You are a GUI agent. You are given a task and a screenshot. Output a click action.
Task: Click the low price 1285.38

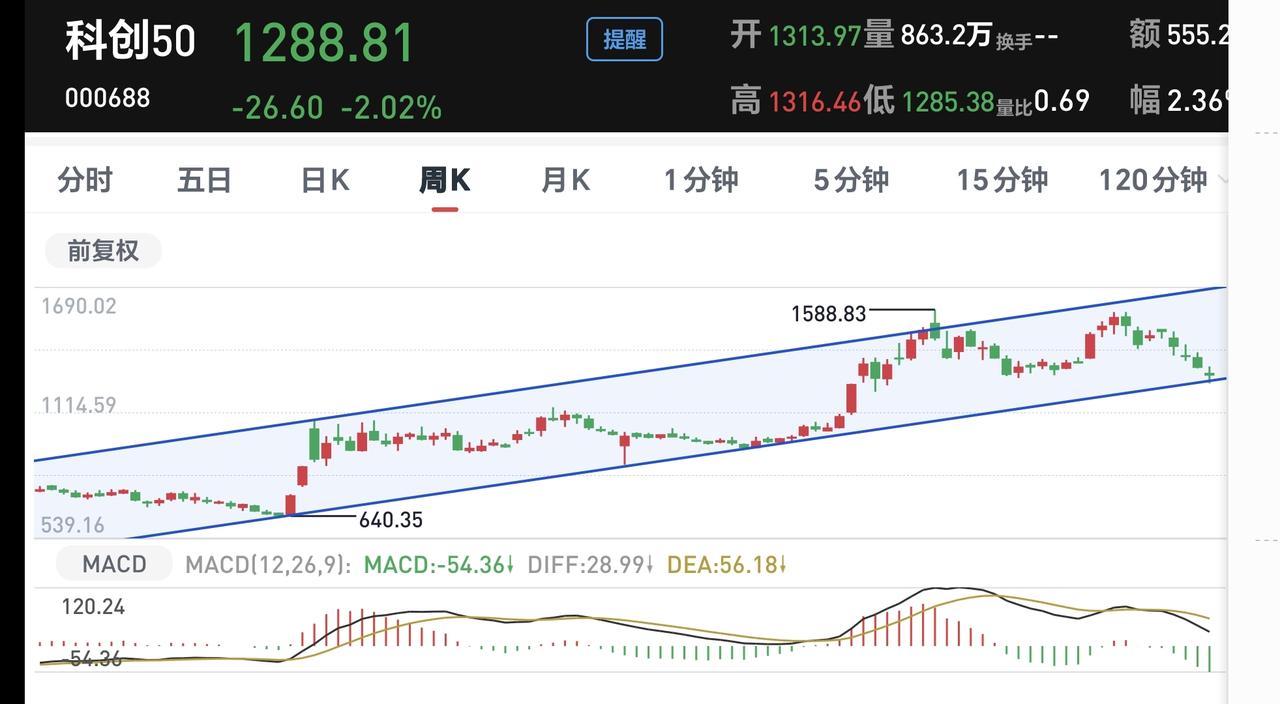pos(948,101)
